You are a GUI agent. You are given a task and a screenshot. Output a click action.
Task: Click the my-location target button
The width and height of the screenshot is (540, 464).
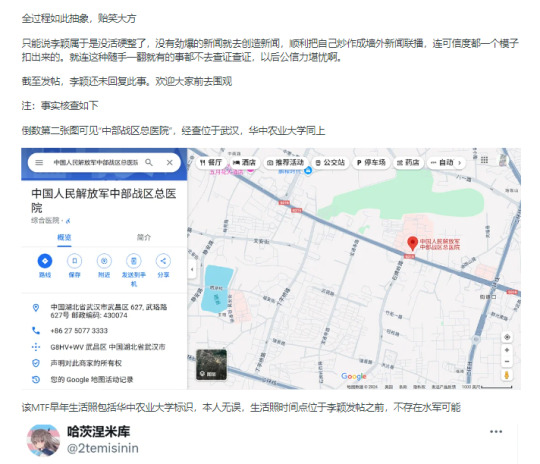click(x=507, y=337)
